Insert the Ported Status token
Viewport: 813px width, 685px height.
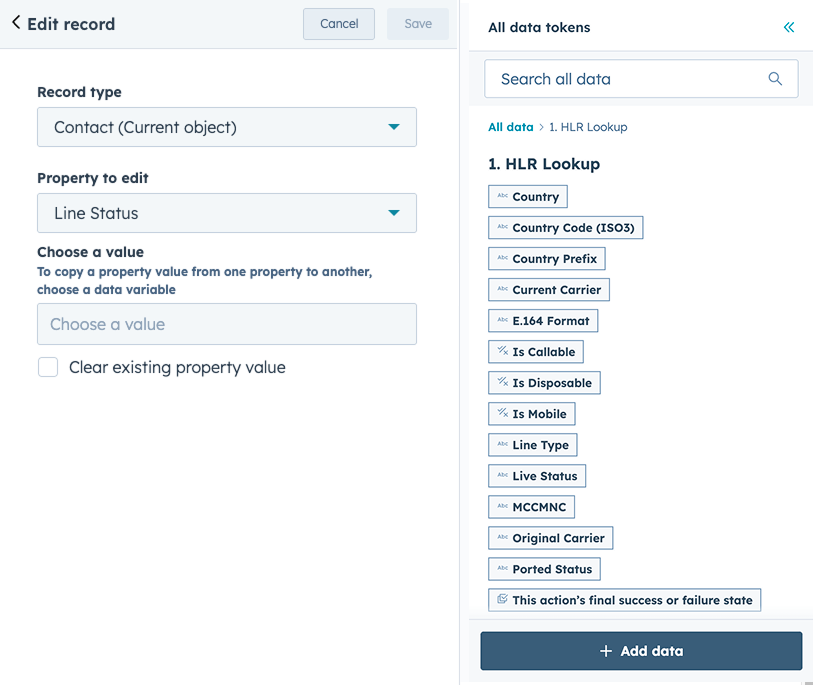pyautogui.click(x=544, y=569)
